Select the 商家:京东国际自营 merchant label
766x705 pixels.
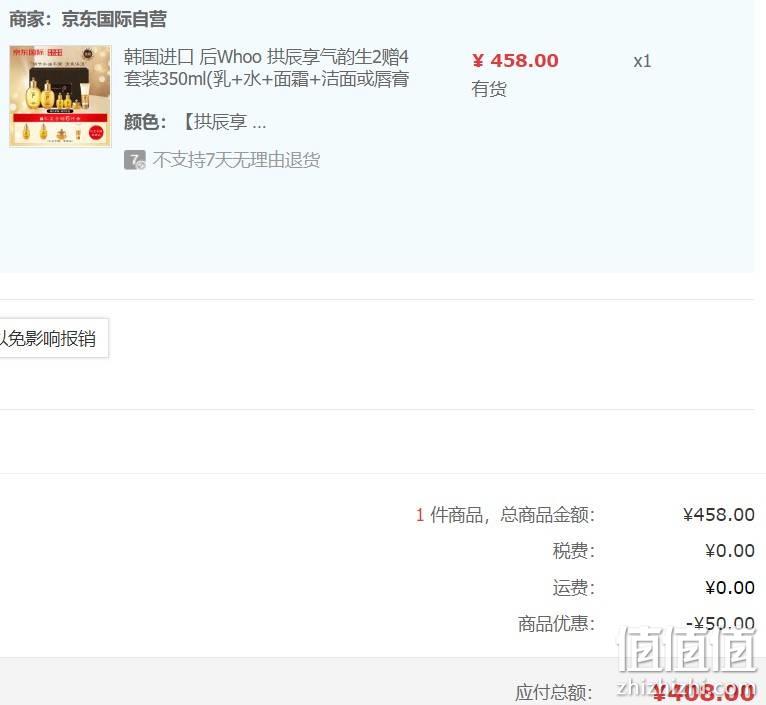[x=88, y=20]
